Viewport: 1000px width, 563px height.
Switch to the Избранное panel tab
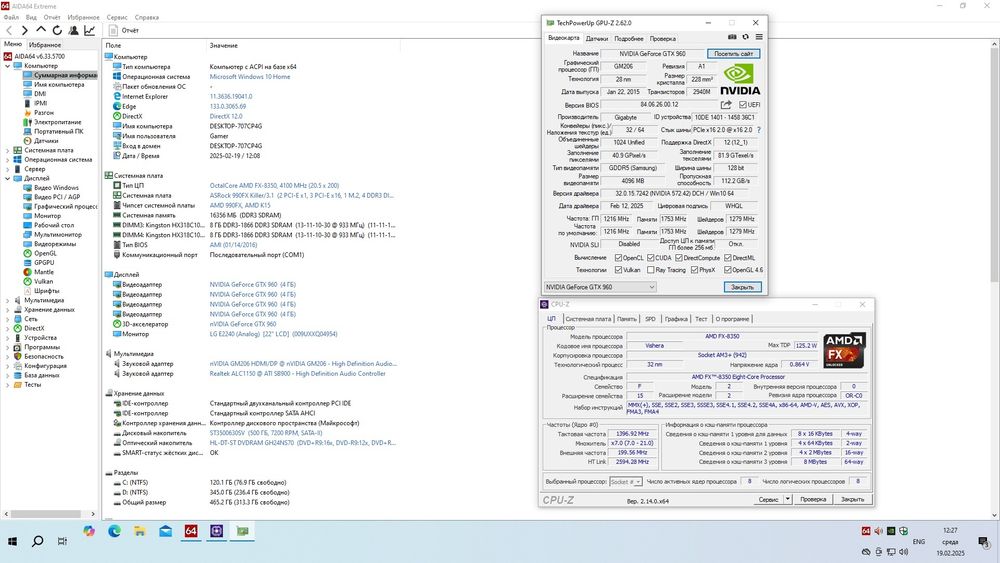click(45, 45)
